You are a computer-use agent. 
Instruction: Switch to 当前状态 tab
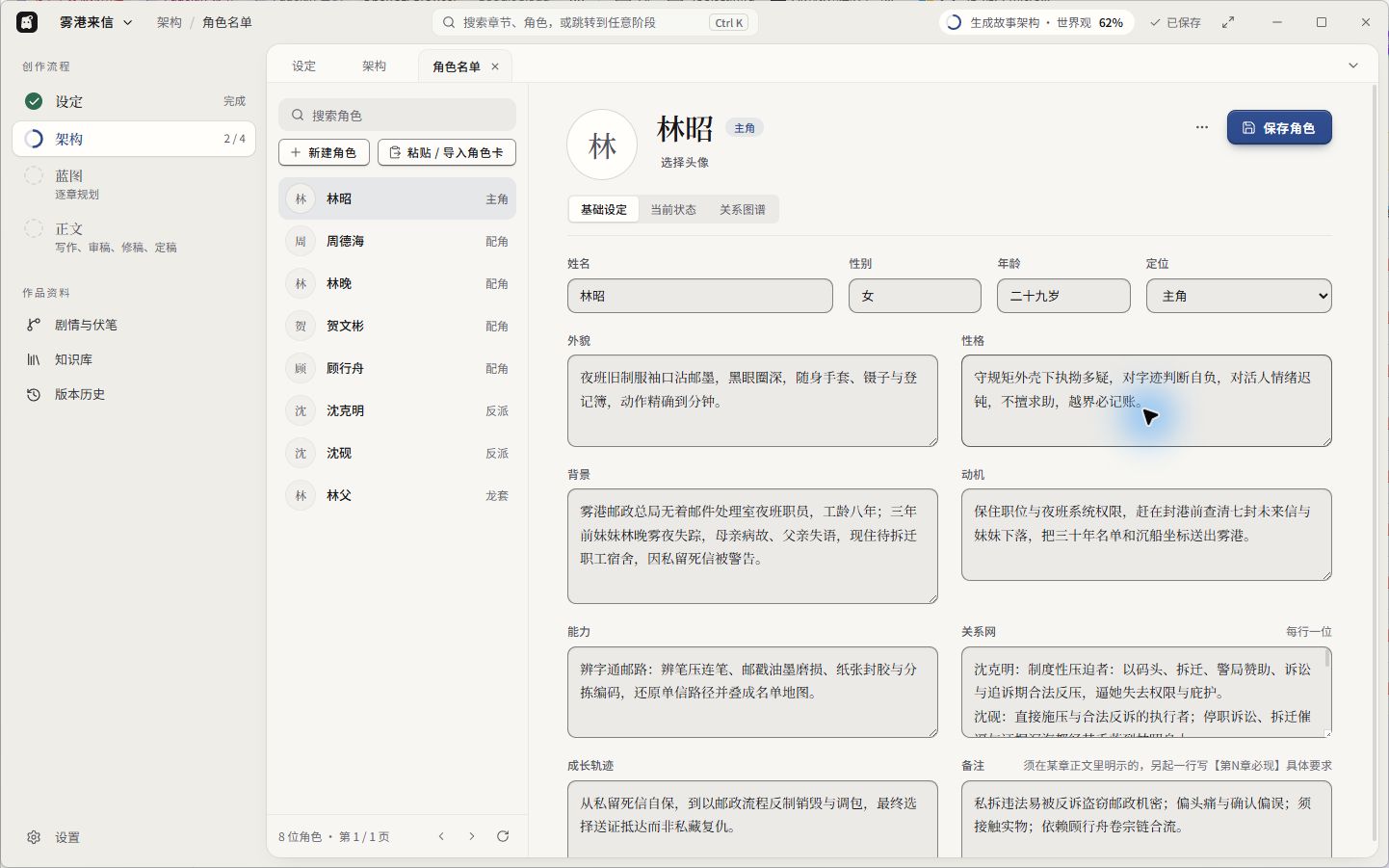click(x=673, y=209)
